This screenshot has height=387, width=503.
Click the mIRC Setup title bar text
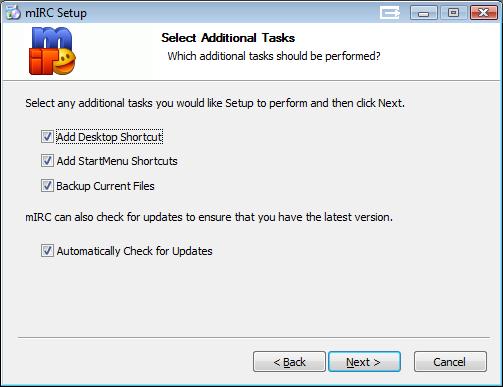(56, 13)
